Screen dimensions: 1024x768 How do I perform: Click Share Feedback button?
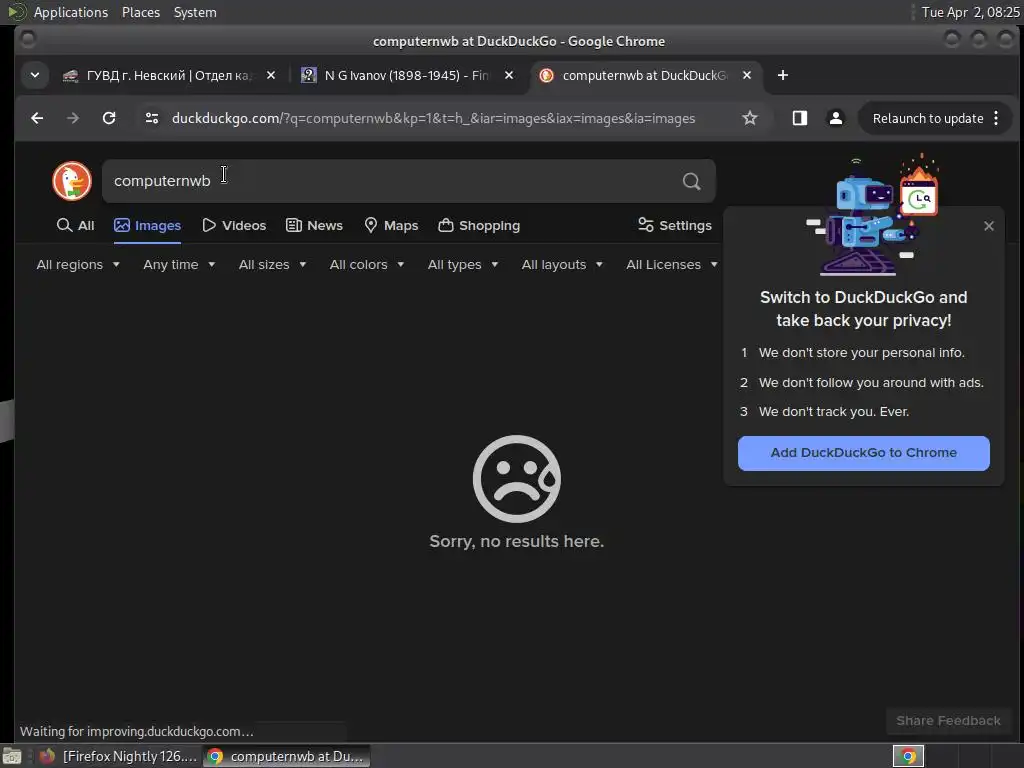click(948, 720)
